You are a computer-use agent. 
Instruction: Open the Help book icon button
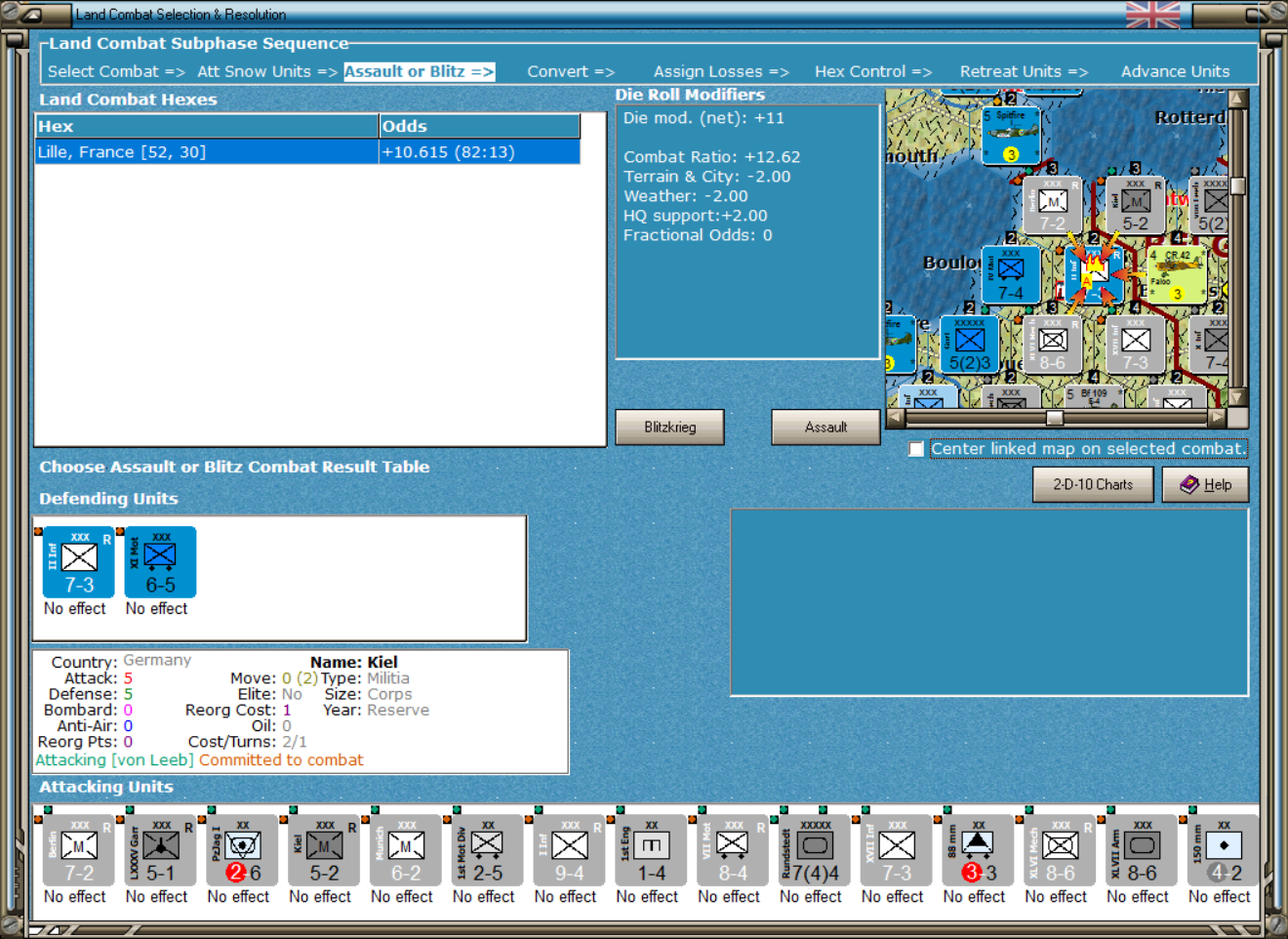click(x=1205, y=484)
